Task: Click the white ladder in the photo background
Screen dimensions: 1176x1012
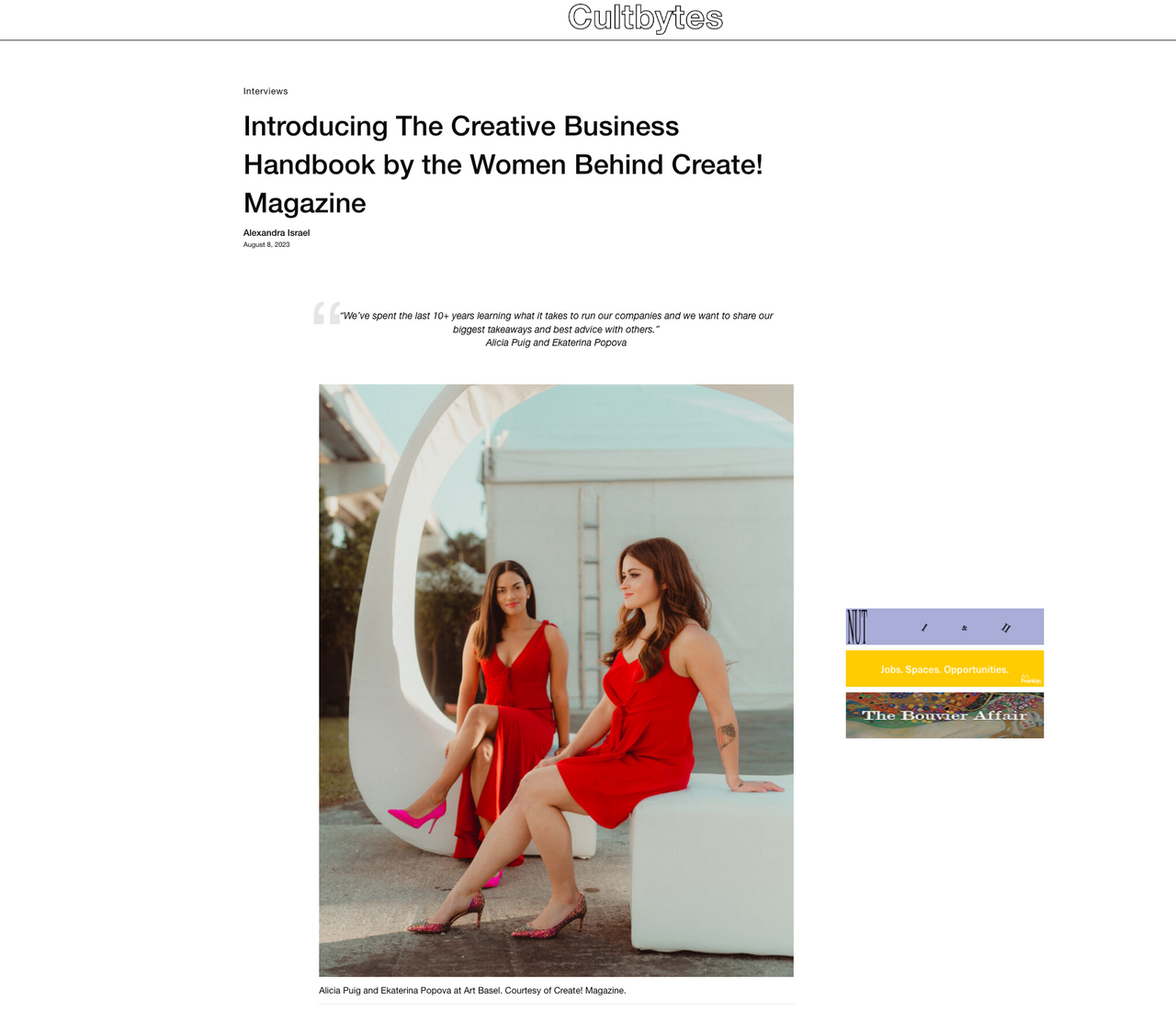Action: (x=590, y=565)
